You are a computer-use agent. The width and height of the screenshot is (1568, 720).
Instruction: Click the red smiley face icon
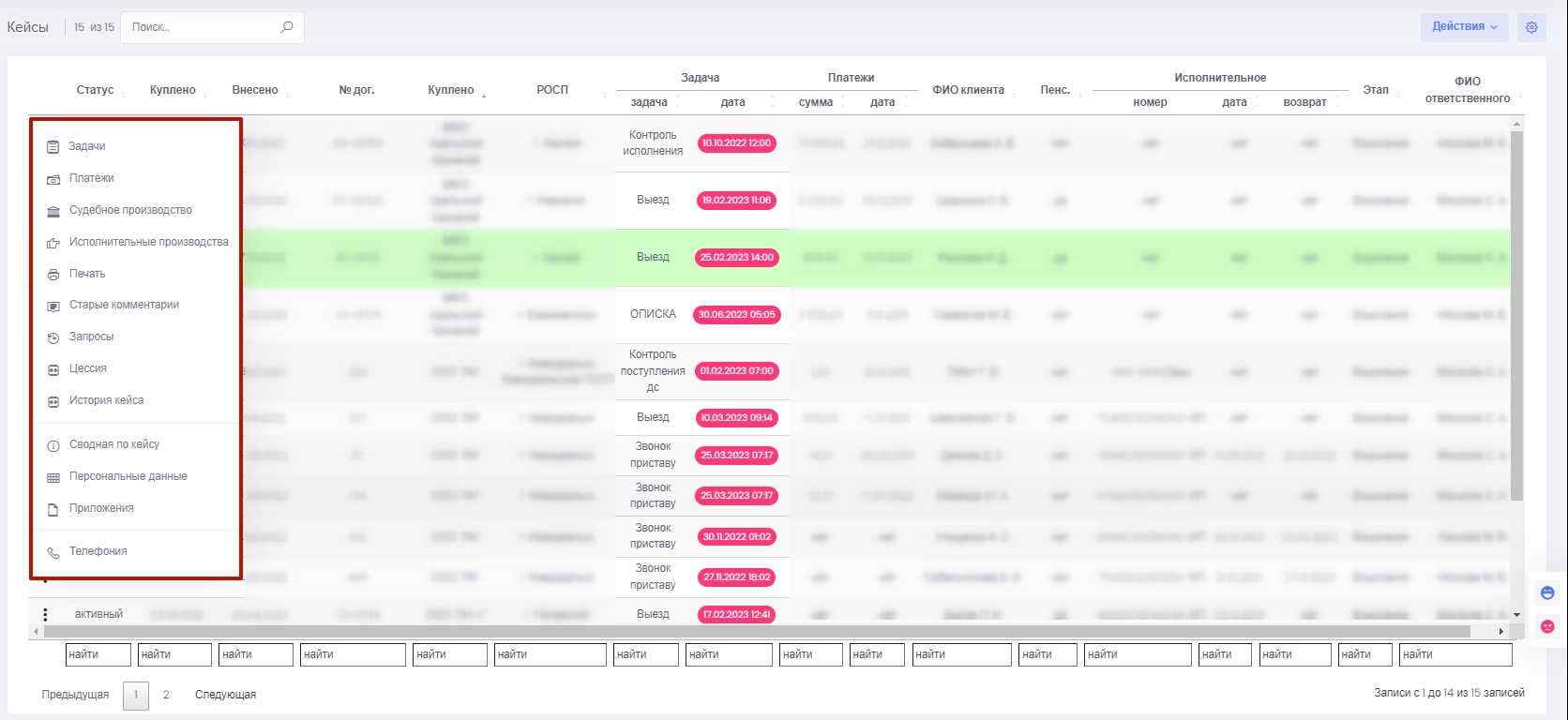tap(1547, 625)
